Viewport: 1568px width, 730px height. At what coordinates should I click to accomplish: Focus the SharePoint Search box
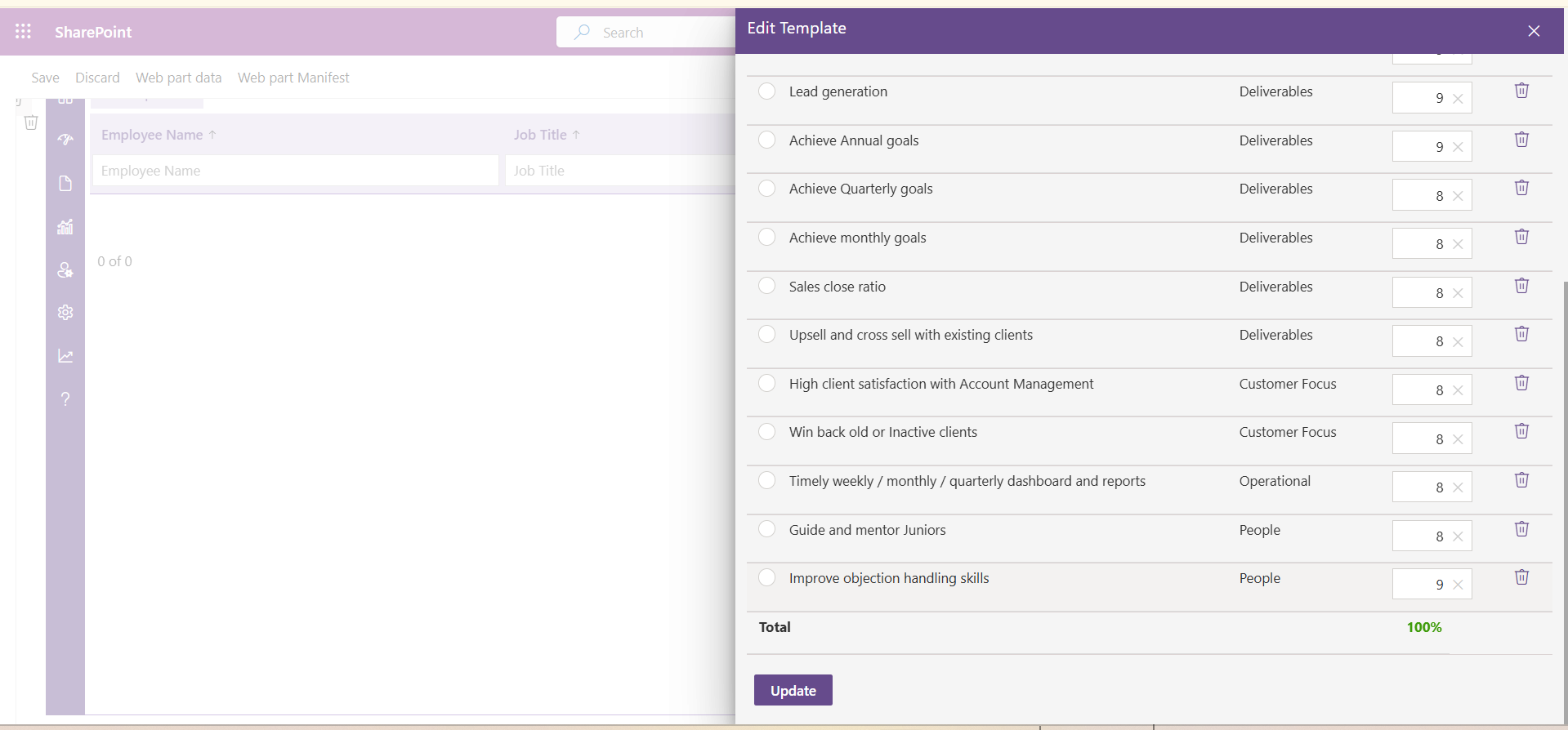(646, 32)
